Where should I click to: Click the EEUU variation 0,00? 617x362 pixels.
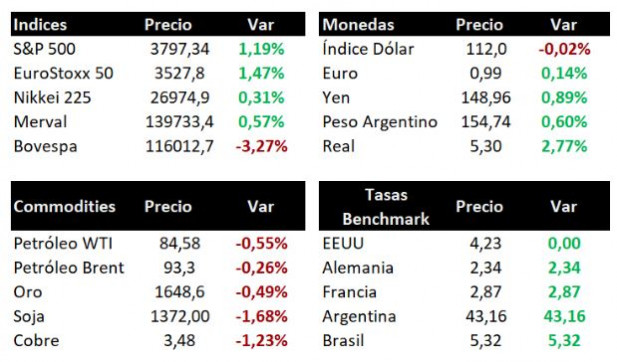[564, 244]
